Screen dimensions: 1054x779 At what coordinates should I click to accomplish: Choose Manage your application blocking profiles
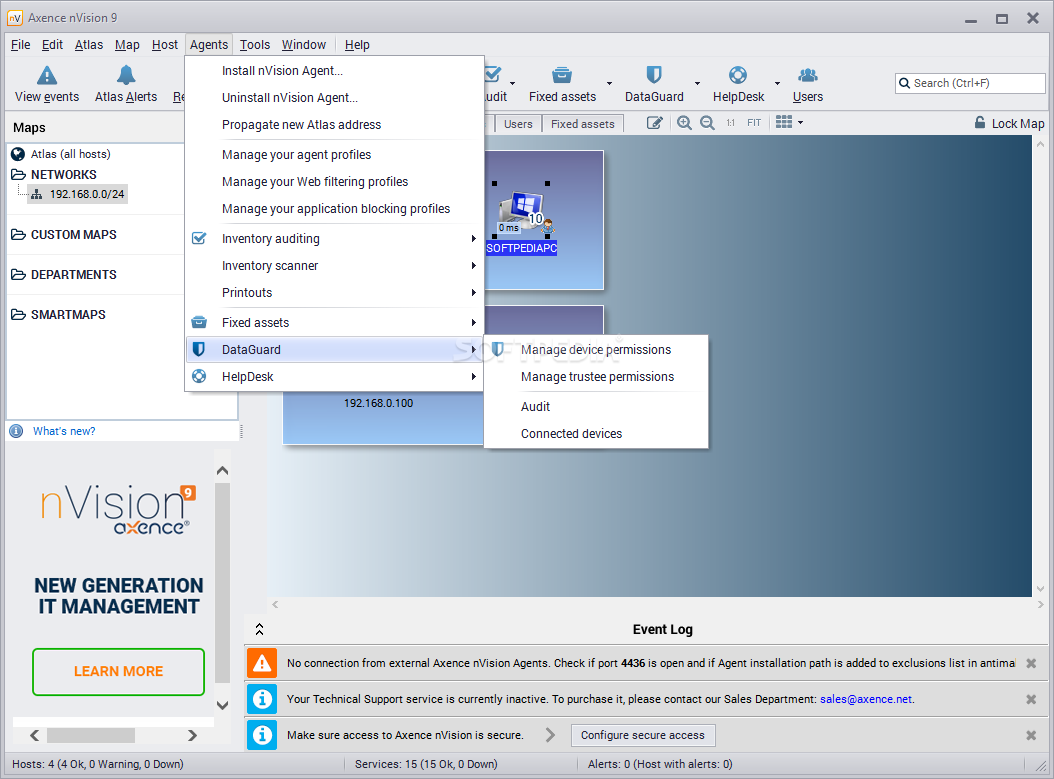point(334,208)
